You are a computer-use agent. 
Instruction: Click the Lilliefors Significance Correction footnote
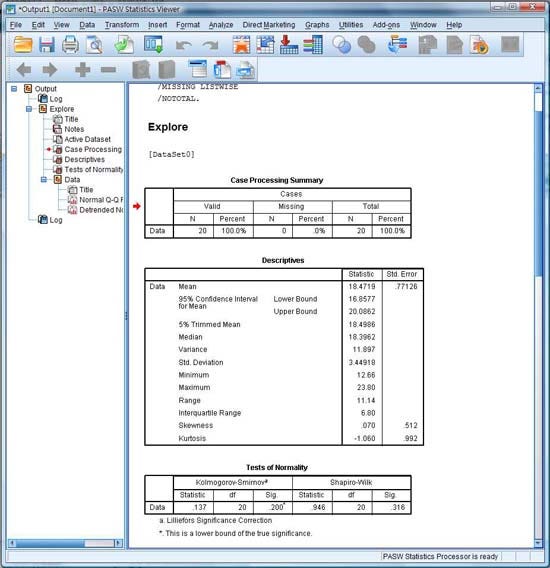[216, 521]
